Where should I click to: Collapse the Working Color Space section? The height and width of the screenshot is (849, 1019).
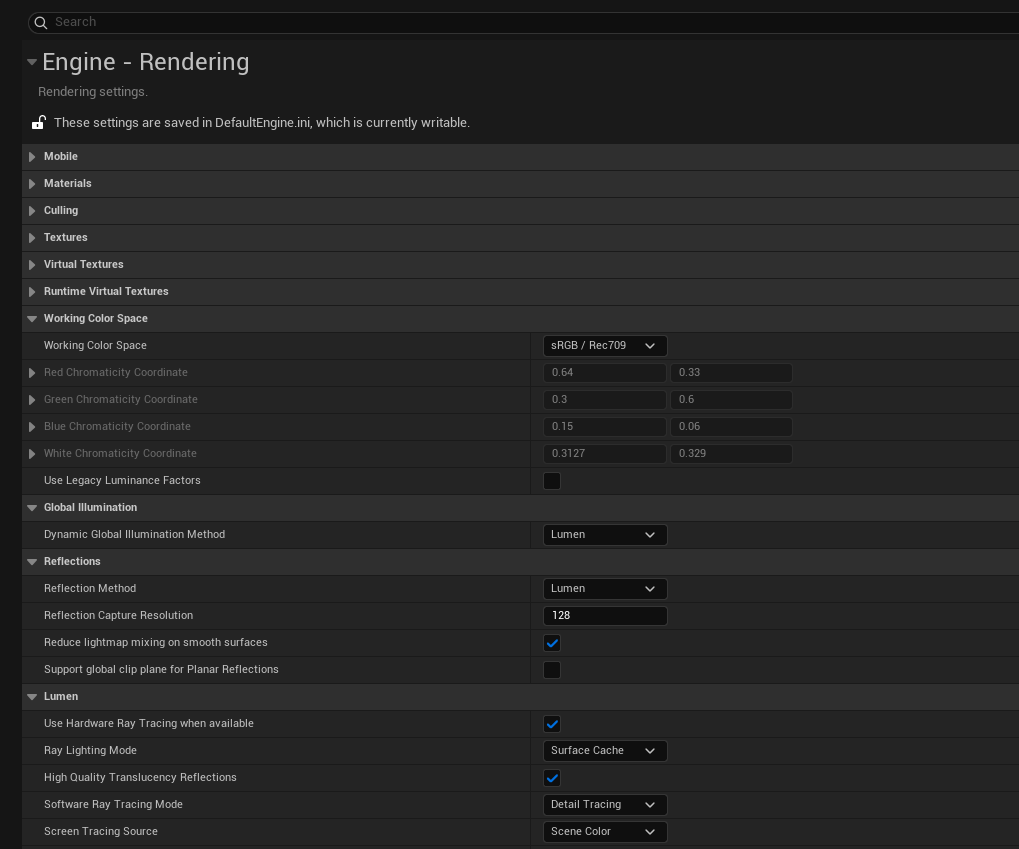(32, 319)
